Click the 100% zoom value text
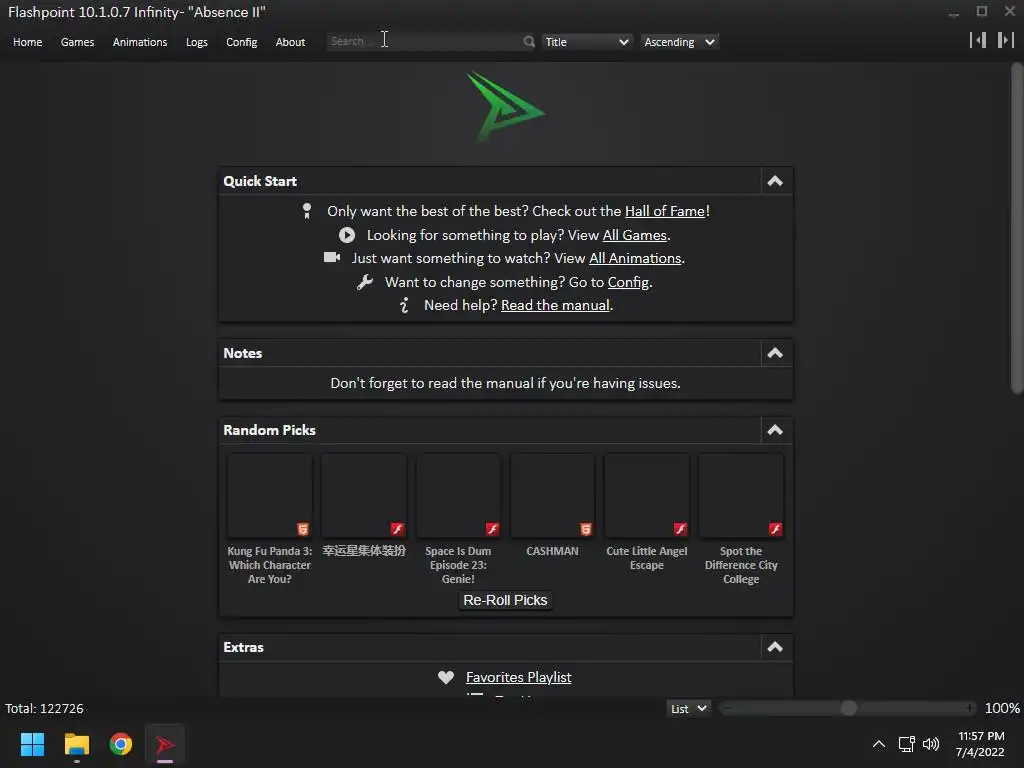Image resolution: width=1024 pixels, height=768 pixels. [x=1002, y=708]
